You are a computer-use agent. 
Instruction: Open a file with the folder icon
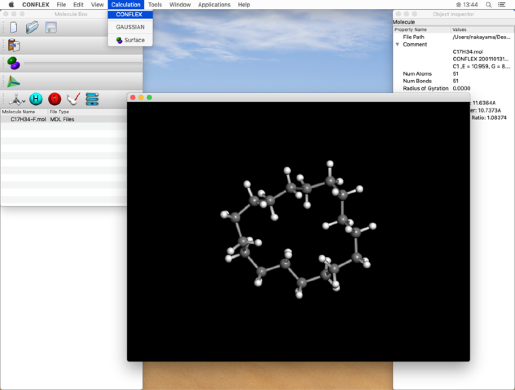tap(32, 27)
